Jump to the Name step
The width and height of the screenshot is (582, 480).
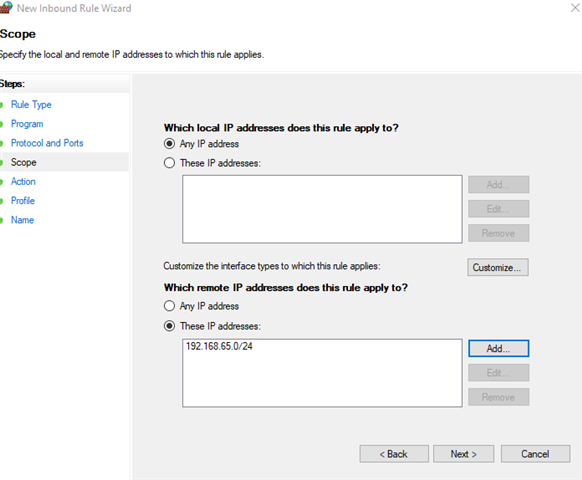(x=22, y=220)
